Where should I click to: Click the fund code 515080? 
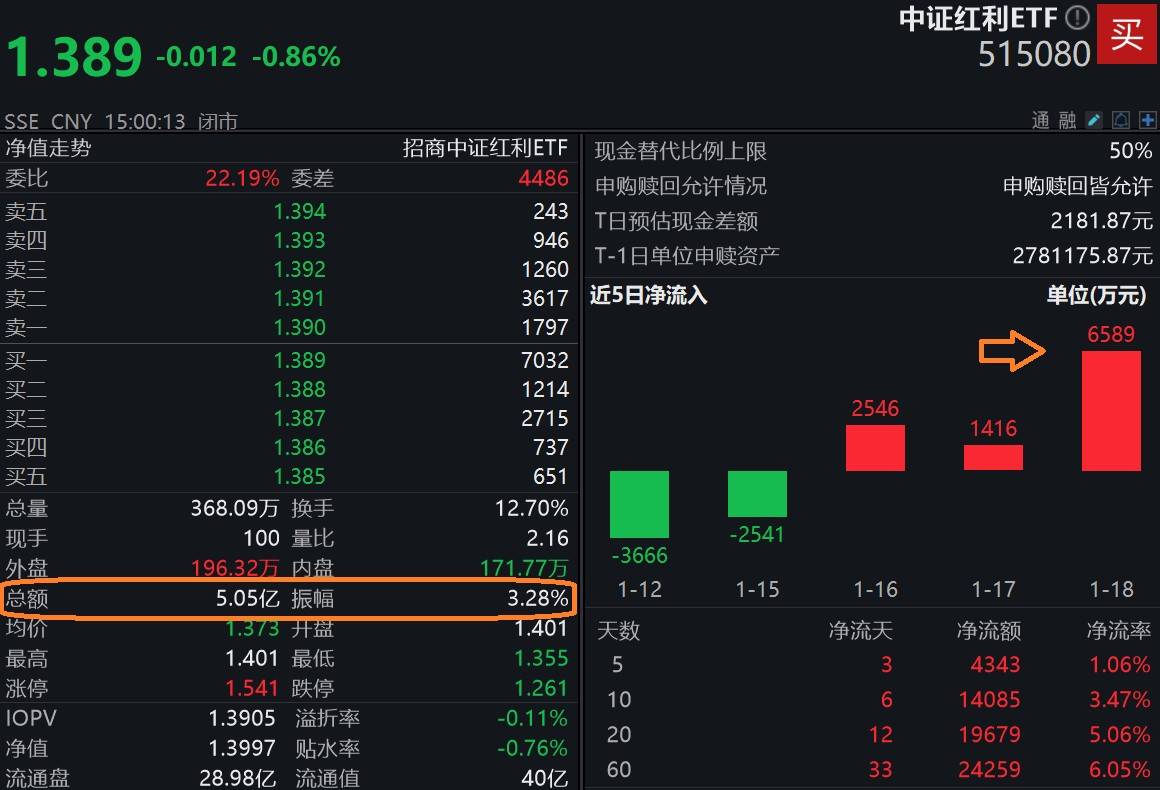tap(1035, 55)
